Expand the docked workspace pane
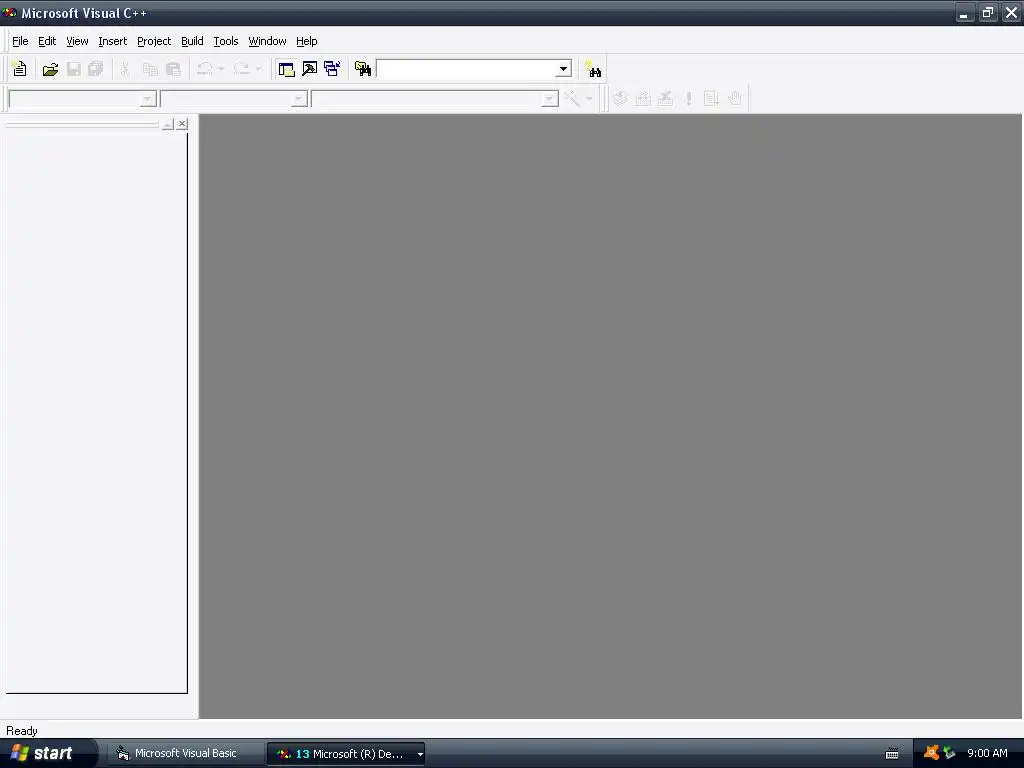 (x=168, y=123)
